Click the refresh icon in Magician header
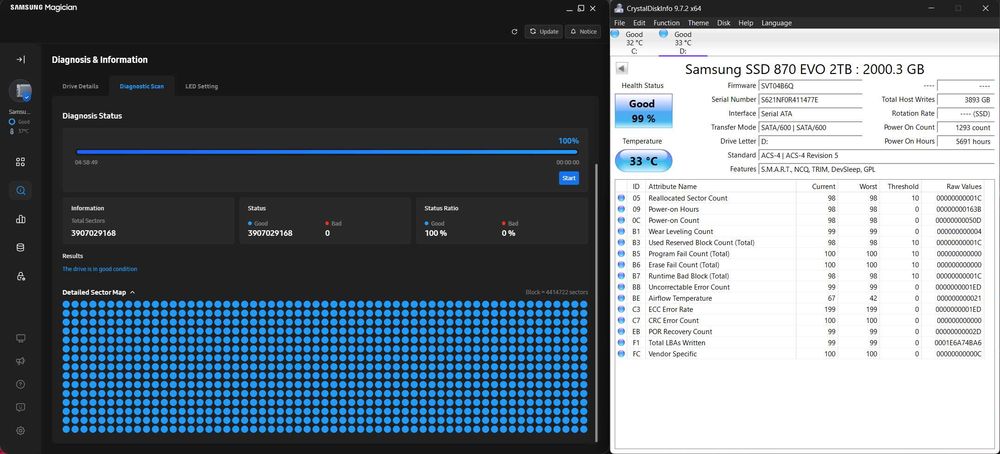Screen dimensions: 1000x454 pos(514,31)
